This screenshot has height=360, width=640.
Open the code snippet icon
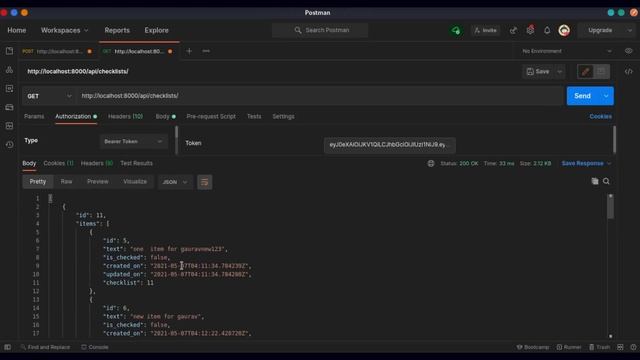click(629, 71)
